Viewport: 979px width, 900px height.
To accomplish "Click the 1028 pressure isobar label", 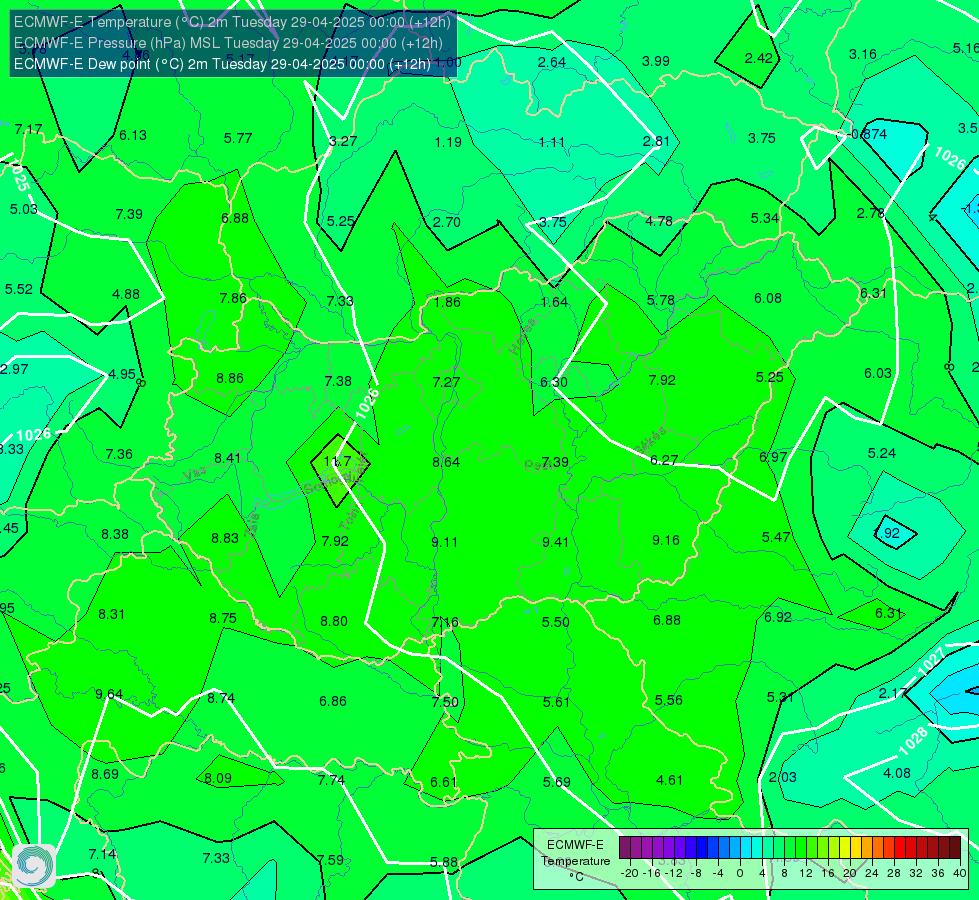I will (913, 741).
